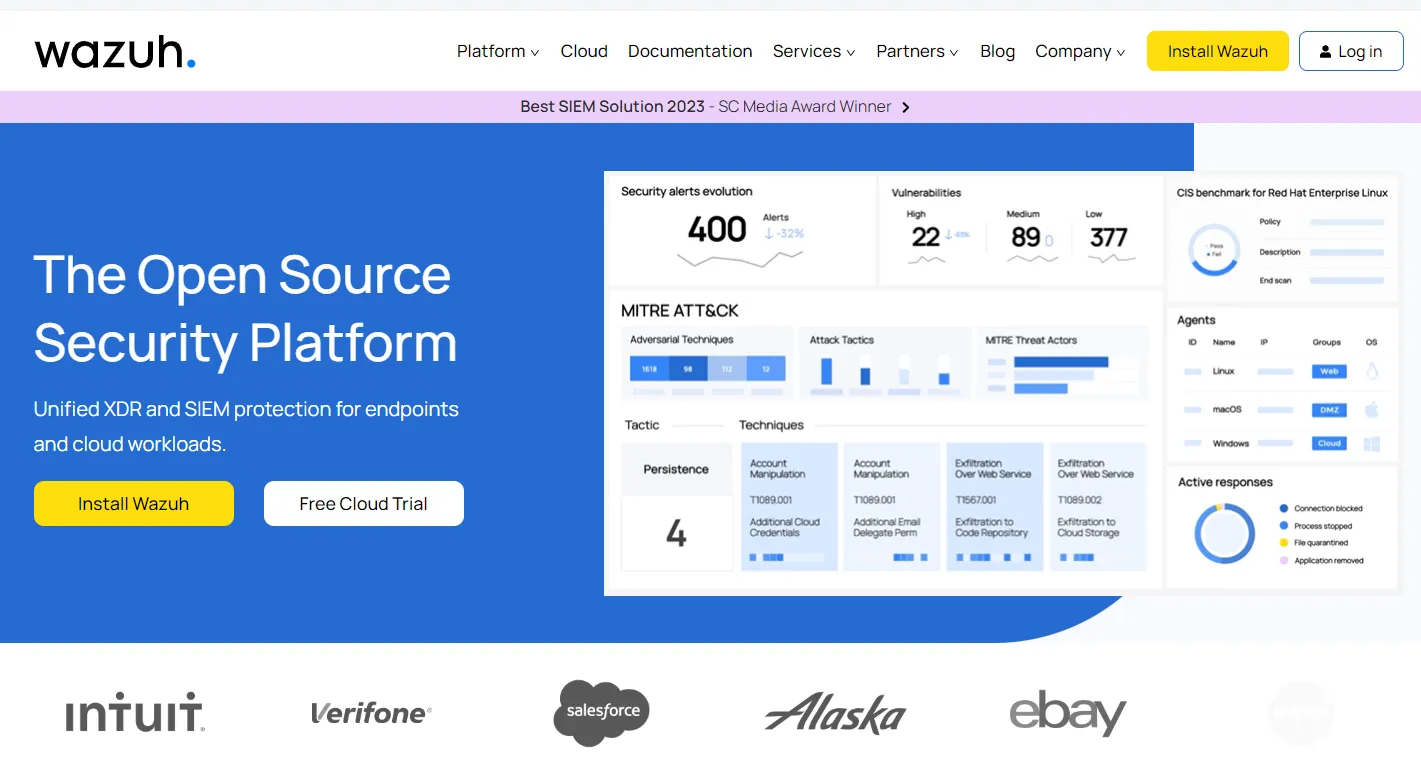
Task: Click the Vulnerabilities High 22 value
Action: coord(925,237)
